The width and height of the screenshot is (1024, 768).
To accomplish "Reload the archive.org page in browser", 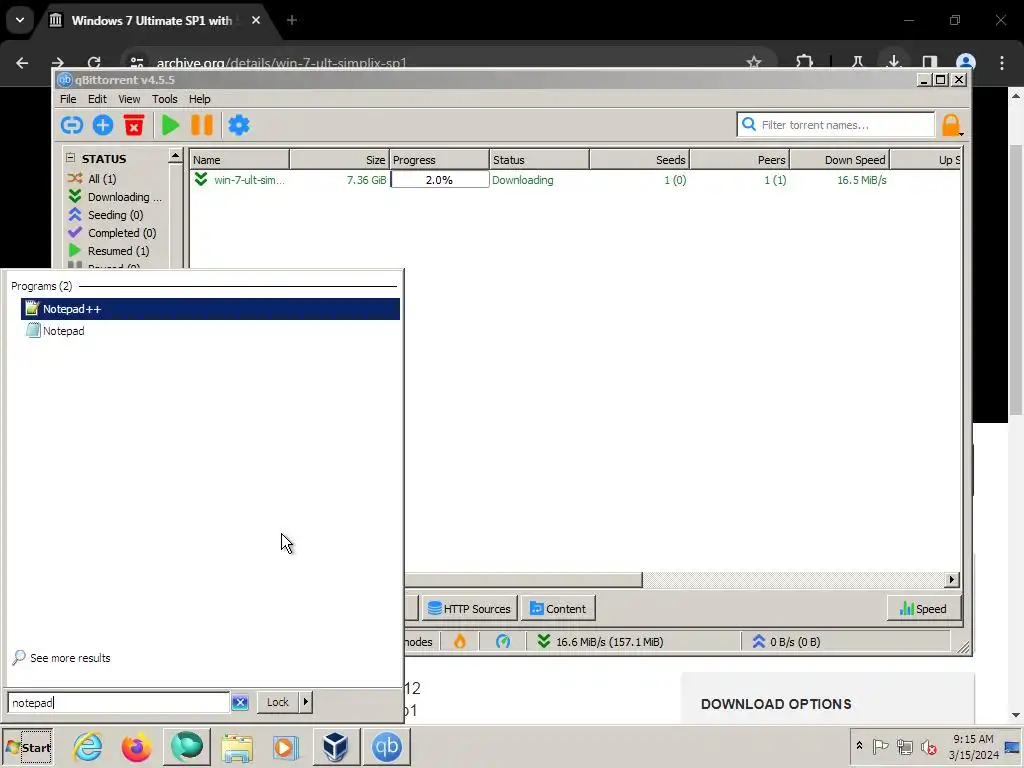I will (x=94, y=63).
